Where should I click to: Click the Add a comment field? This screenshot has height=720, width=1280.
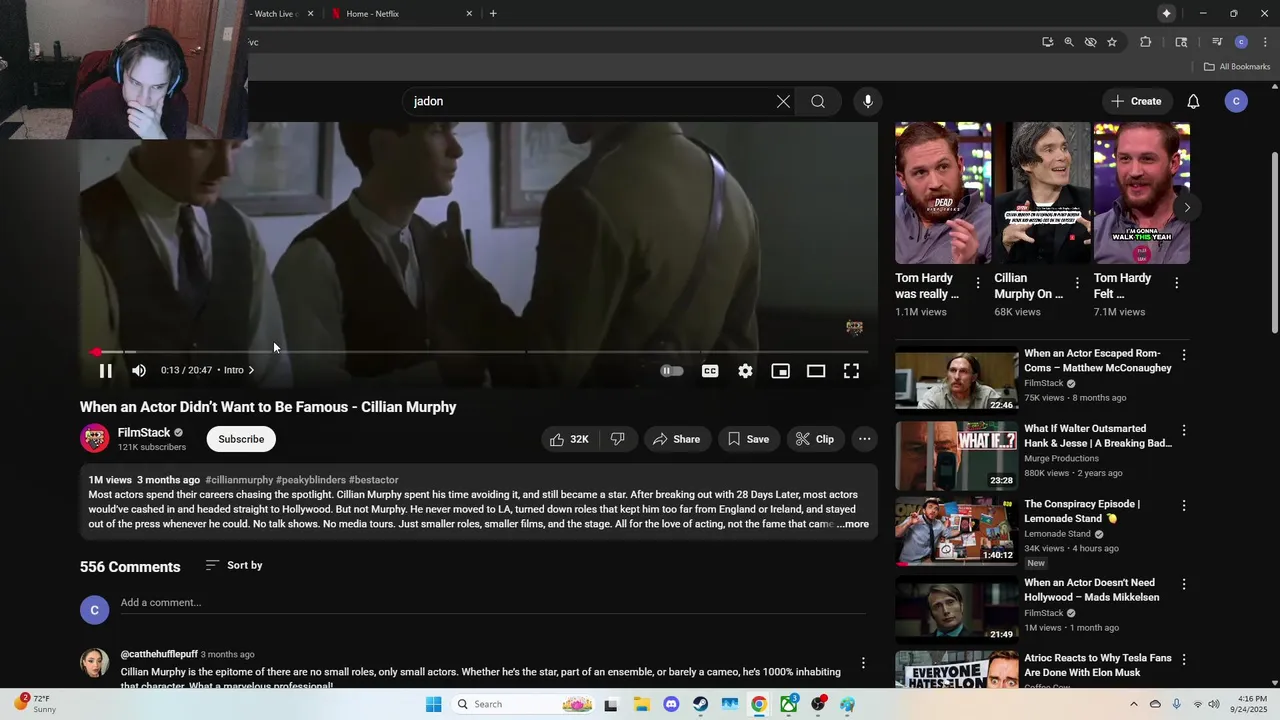point(493,603)
